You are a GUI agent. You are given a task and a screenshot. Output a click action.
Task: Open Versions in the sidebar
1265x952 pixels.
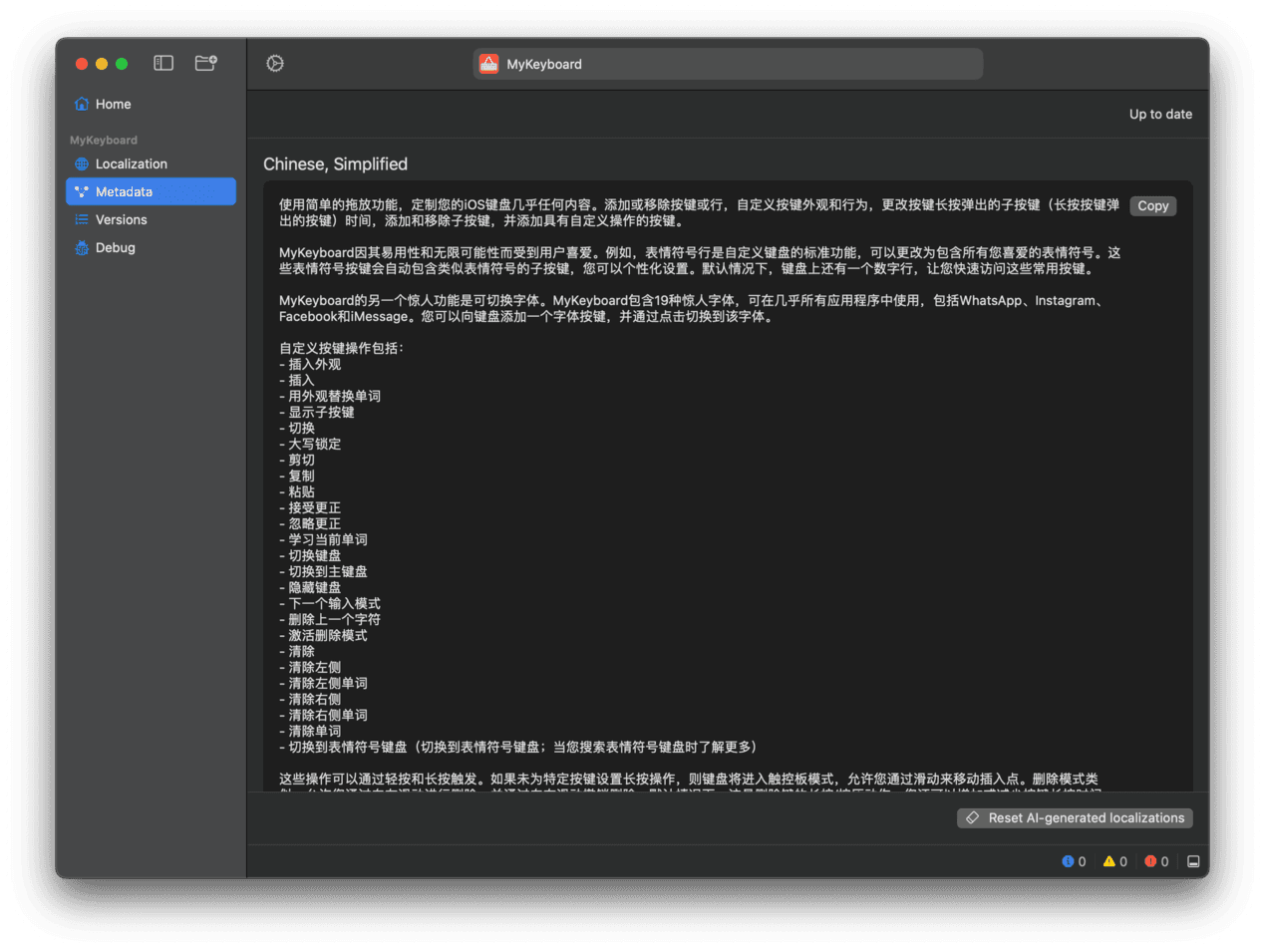151,219
